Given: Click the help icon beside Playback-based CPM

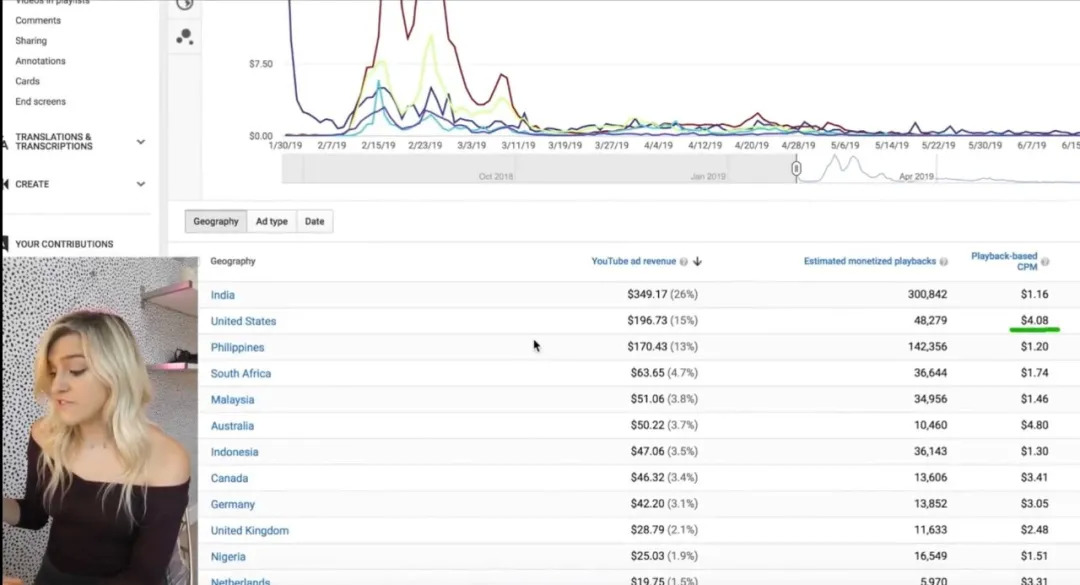Looking at the screenshot, I should click(1045, 262).
